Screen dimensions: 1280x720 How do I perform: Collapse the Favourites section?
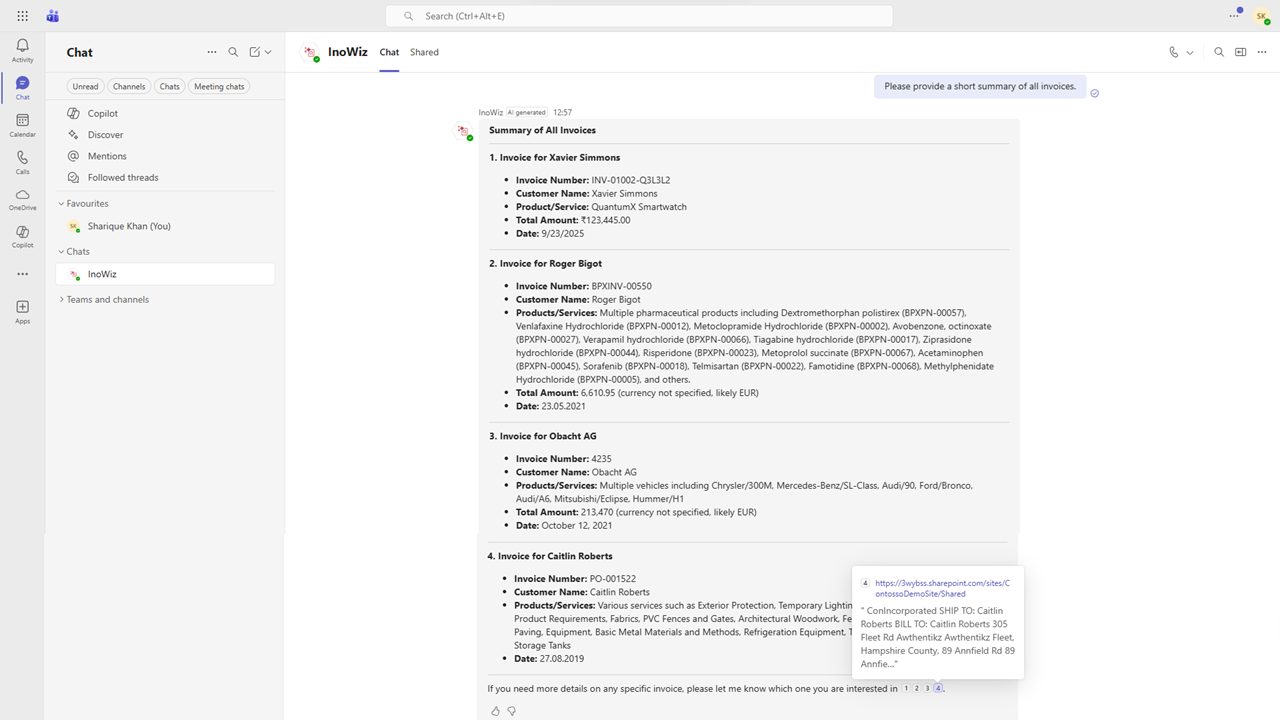point(62,203)
